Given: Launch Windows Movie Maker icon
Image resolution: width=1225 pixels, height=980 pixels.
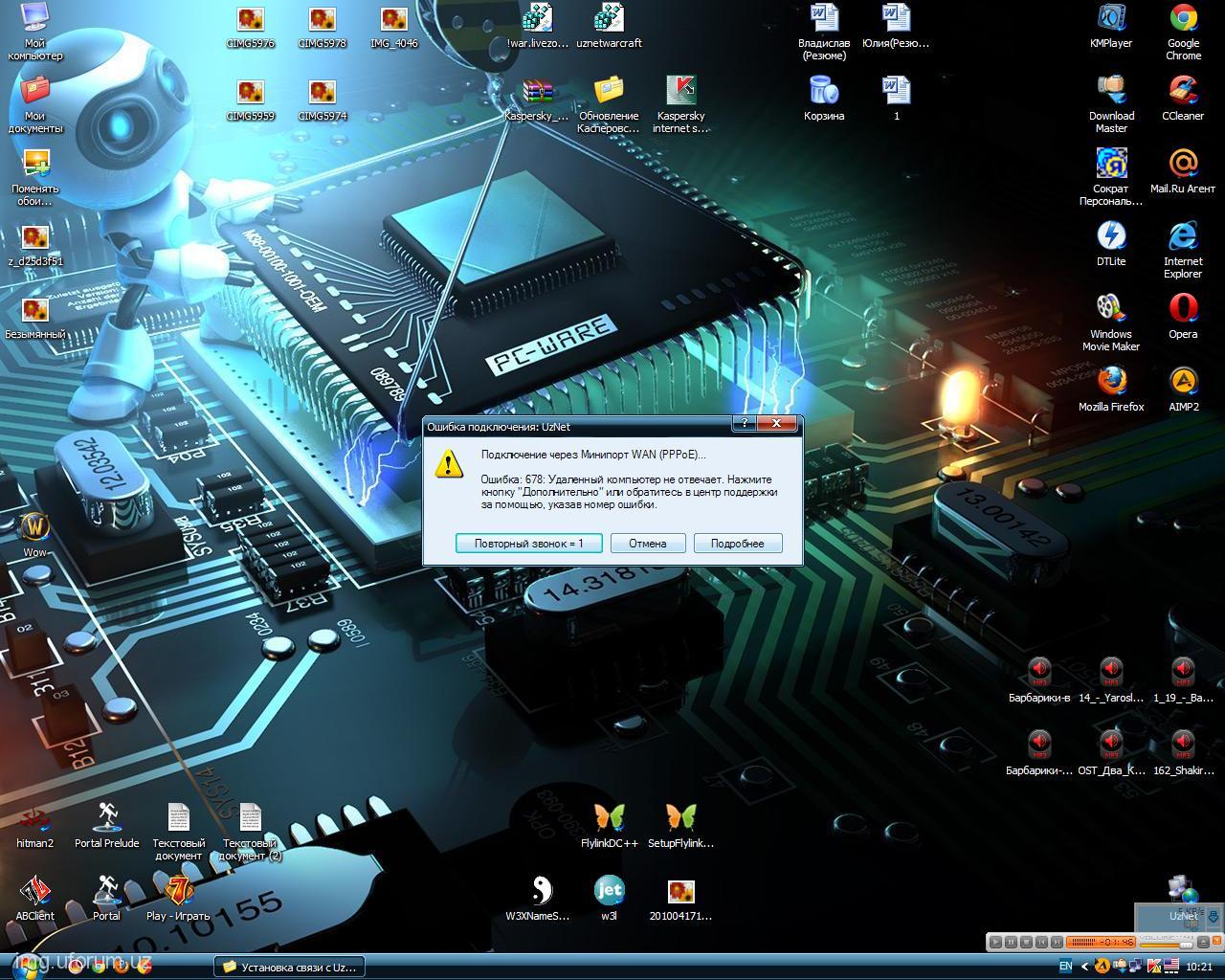Looking at the screenshot, I should (x=1111, y=323).
